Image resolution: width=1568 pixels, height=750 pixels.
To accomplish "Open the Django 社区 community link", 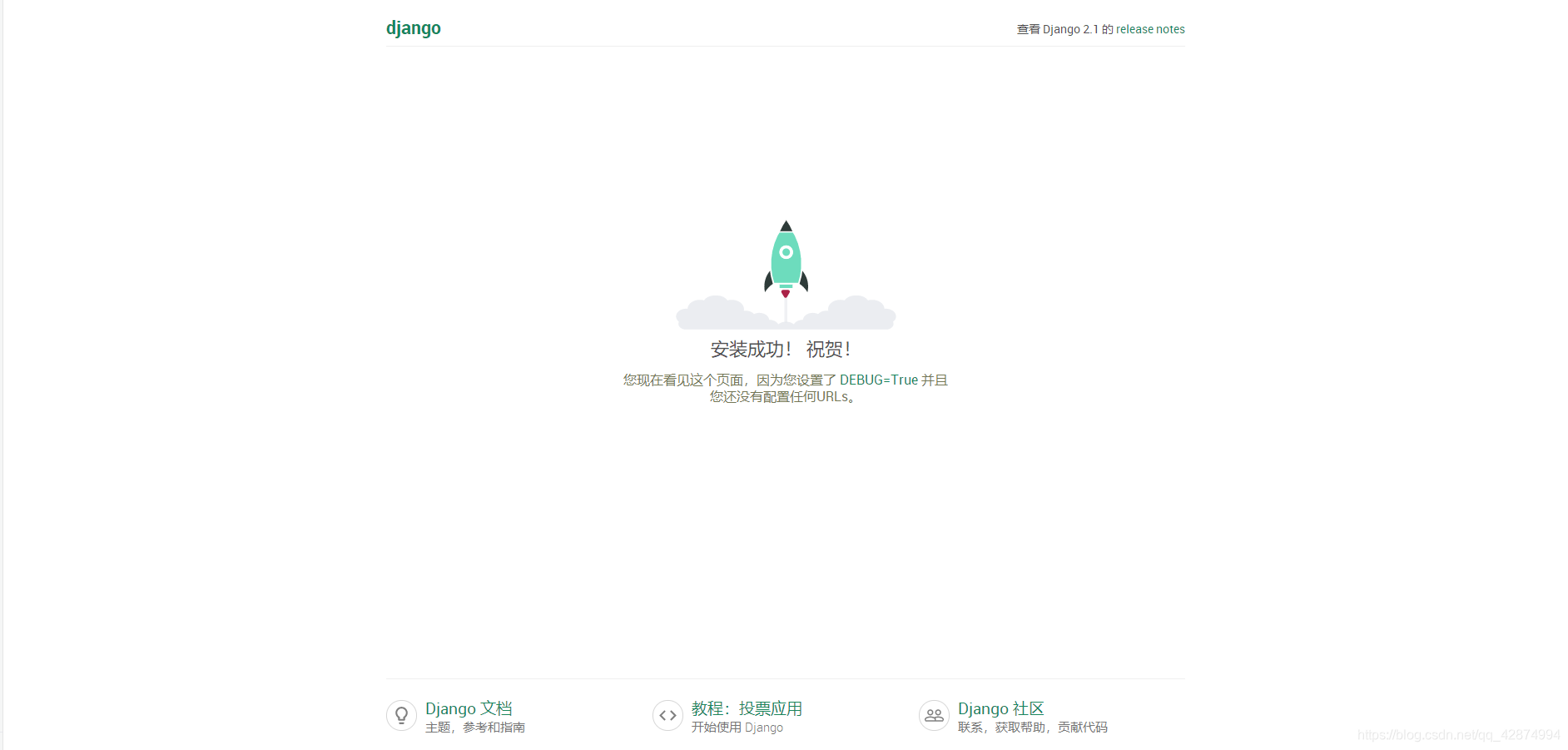I will click(x=1000, y=708).
